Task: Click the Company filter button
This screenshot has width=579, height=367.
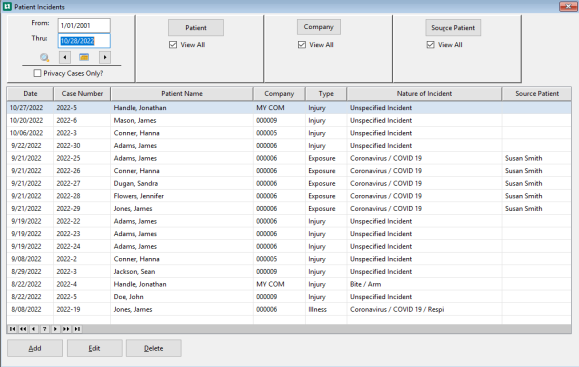Action: (x=319, y=27)
